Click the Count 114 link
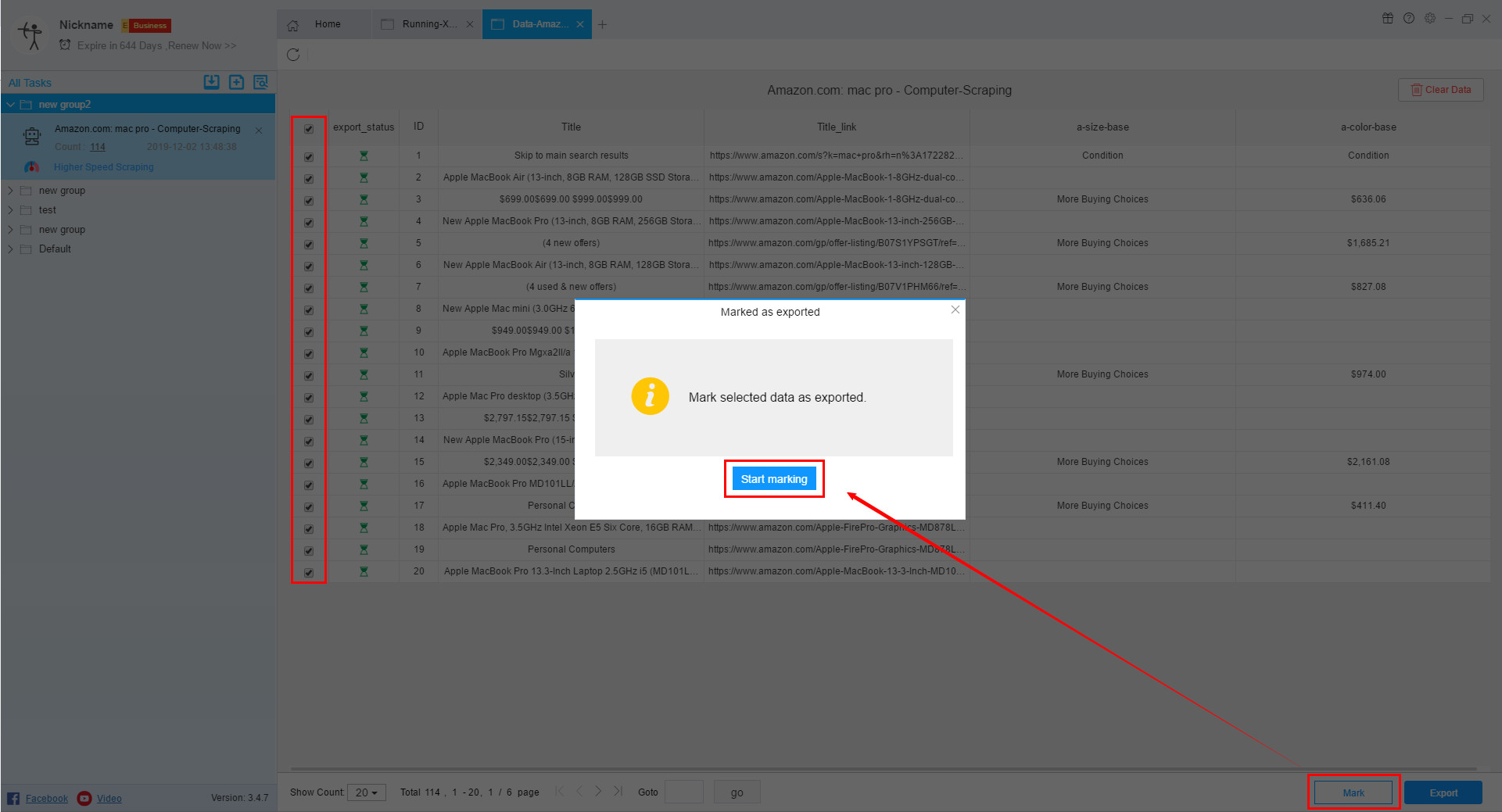The height and width of the screenshot is (812, 1502). (x=97, y=147)
